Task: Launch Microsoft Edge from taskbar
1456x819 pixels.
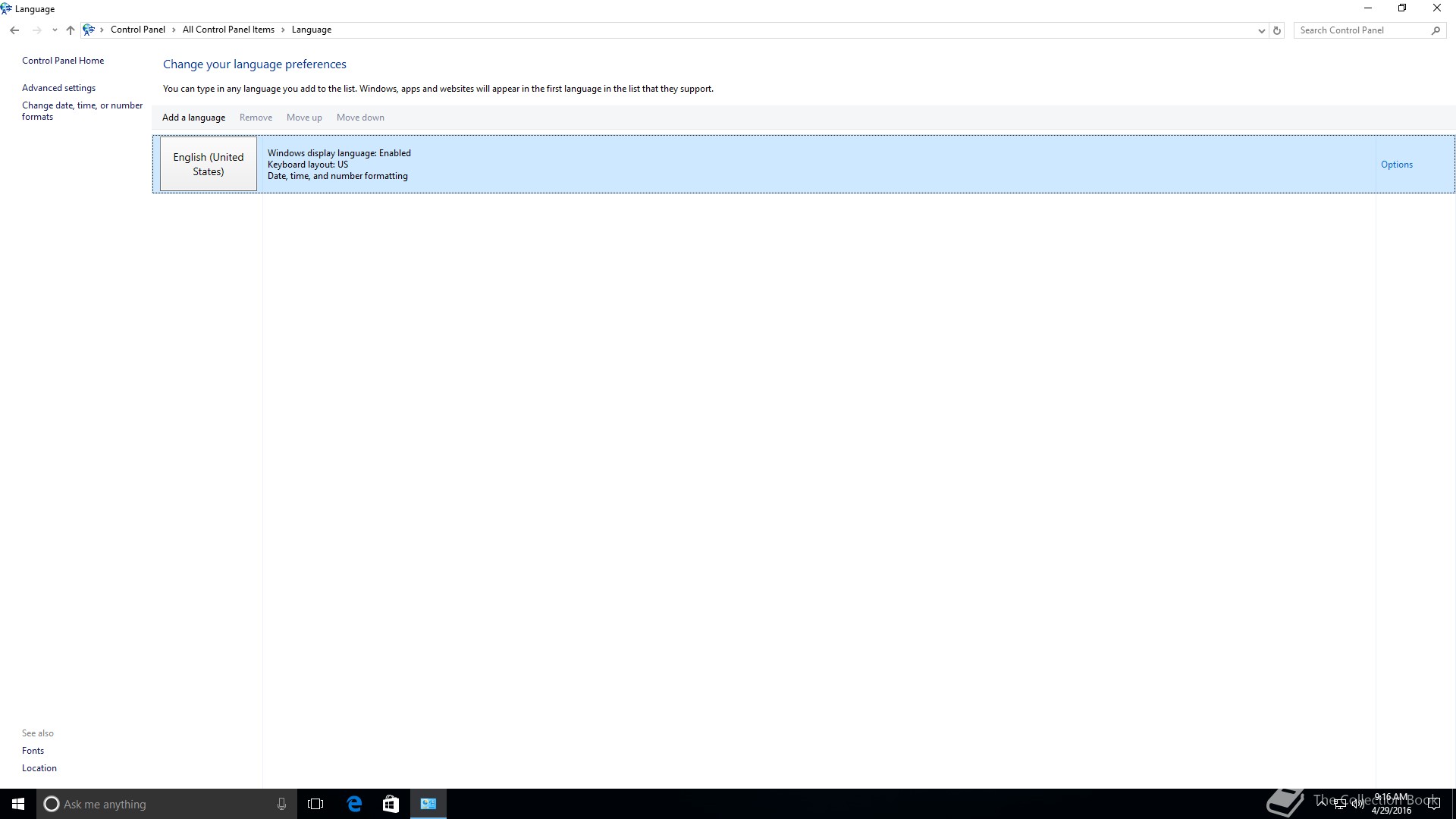Action: [x=354, y=804]
